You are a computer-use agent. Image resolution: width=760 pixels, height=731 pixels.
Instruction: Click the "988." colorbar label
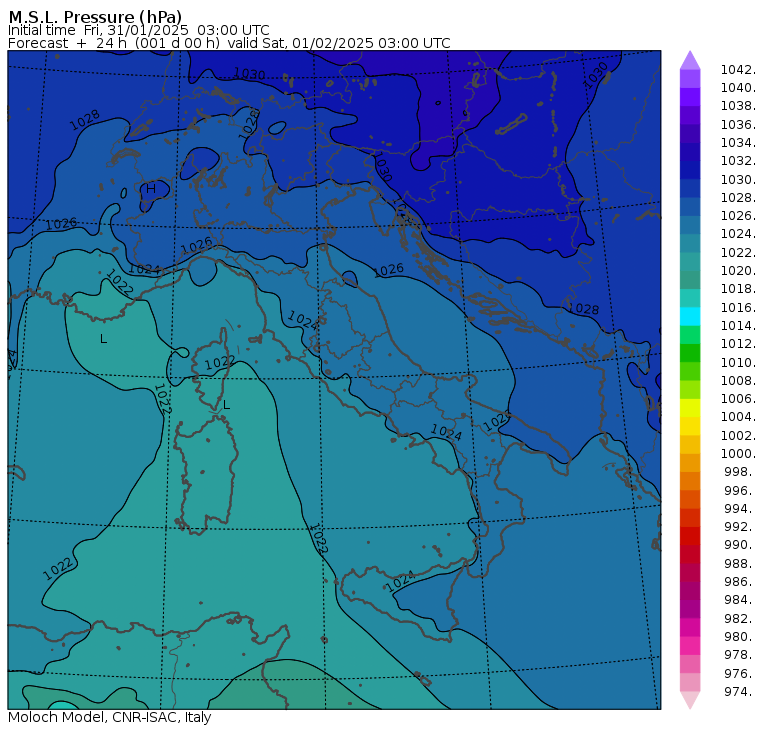pyautogui.click(x=740, y=563)
